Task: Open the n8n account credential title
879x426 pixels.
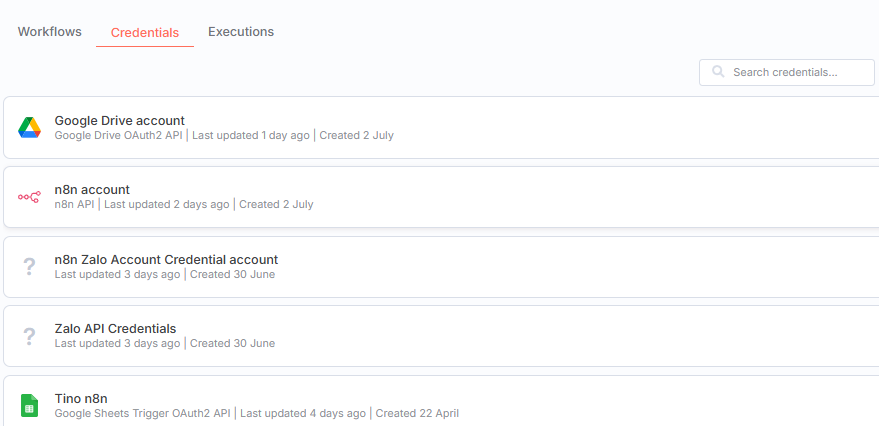Action: tap(92, 189)
